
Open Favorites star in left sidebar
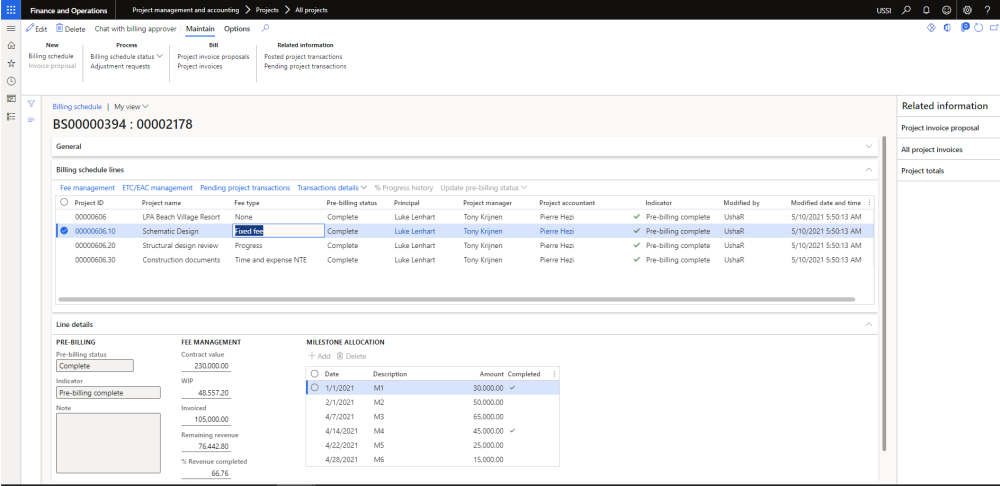click(x=11, y=63)
